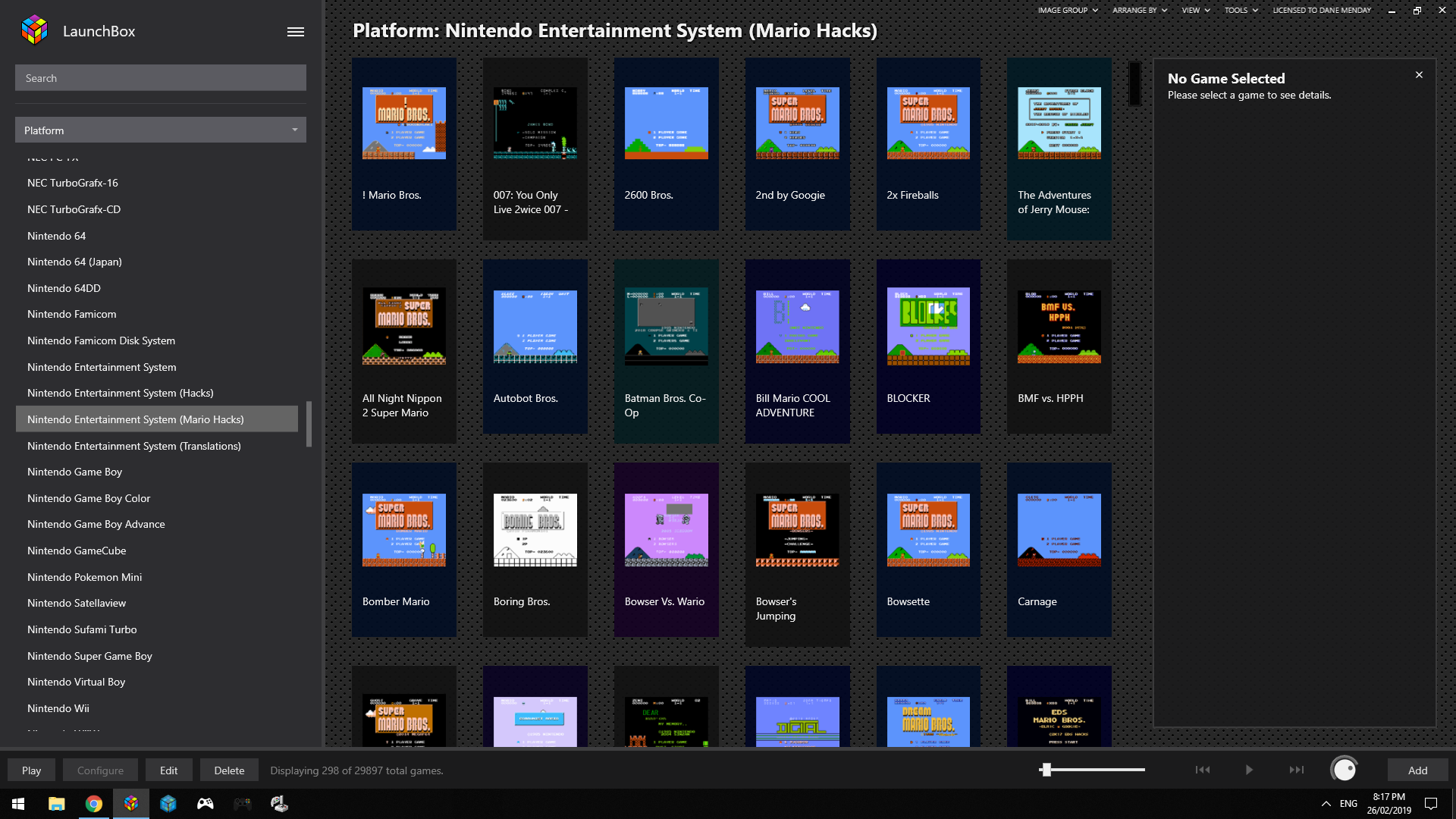Viewport: 1456px width, 819px height.
Task: Skip to next music track
Action: [x=1297, y=770]
